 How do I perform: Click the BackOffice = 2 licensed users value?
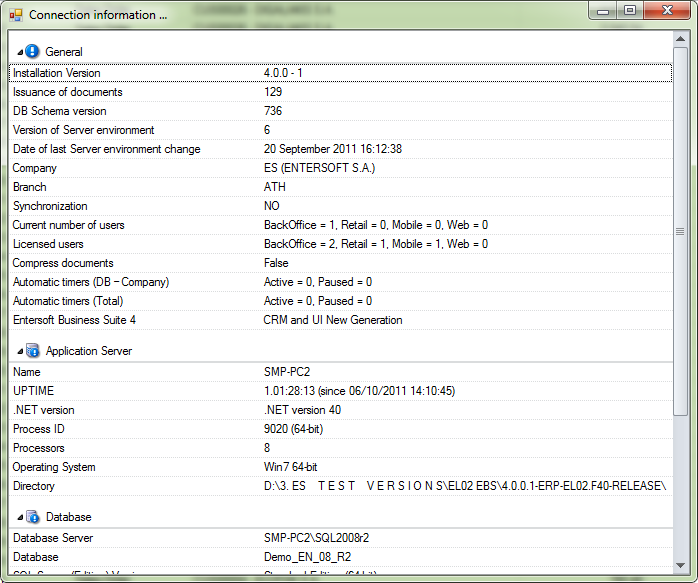pyautogui.click(x=376, y=244)
